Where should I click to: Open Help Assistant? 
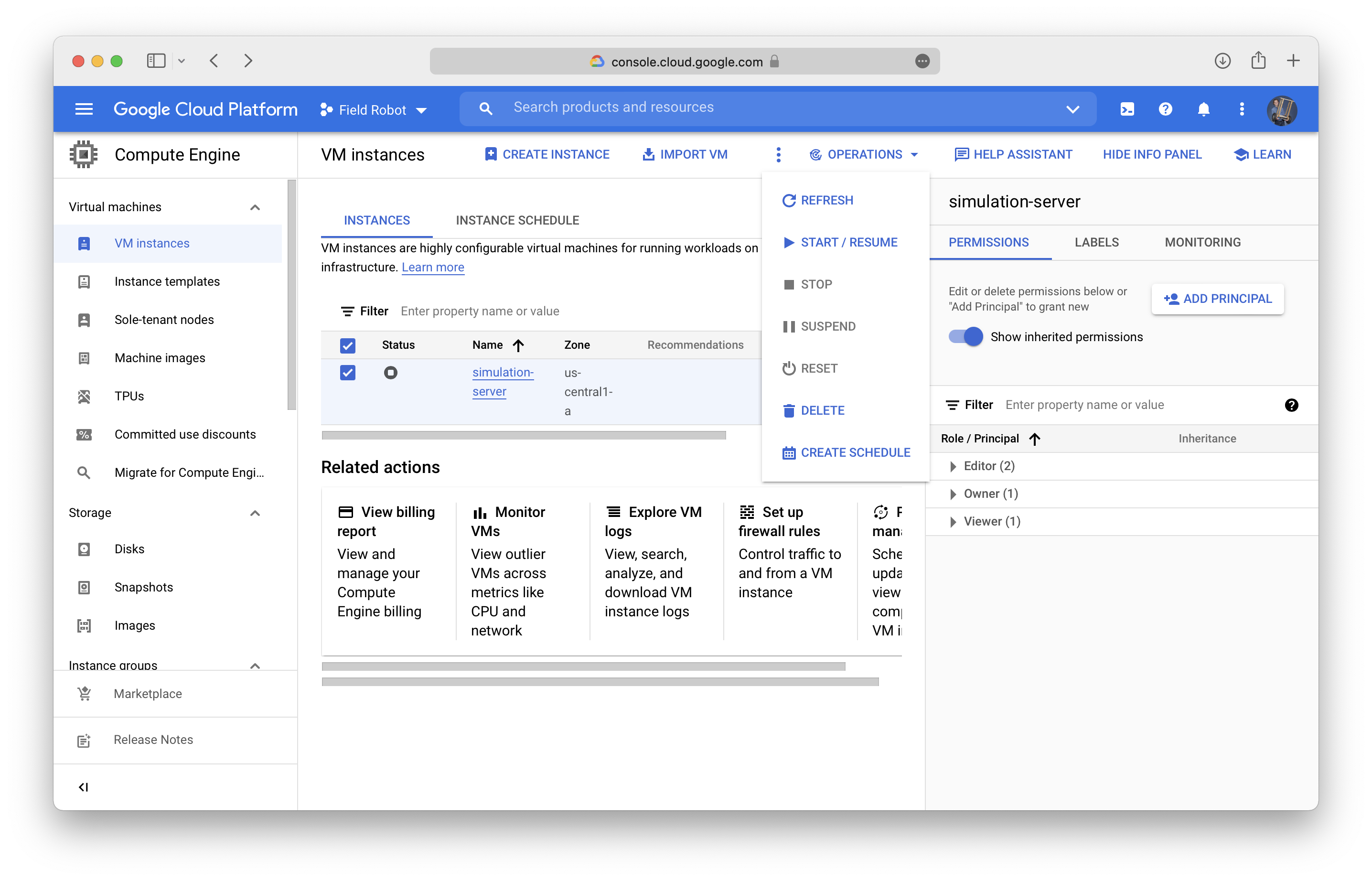click(1013, 154)
